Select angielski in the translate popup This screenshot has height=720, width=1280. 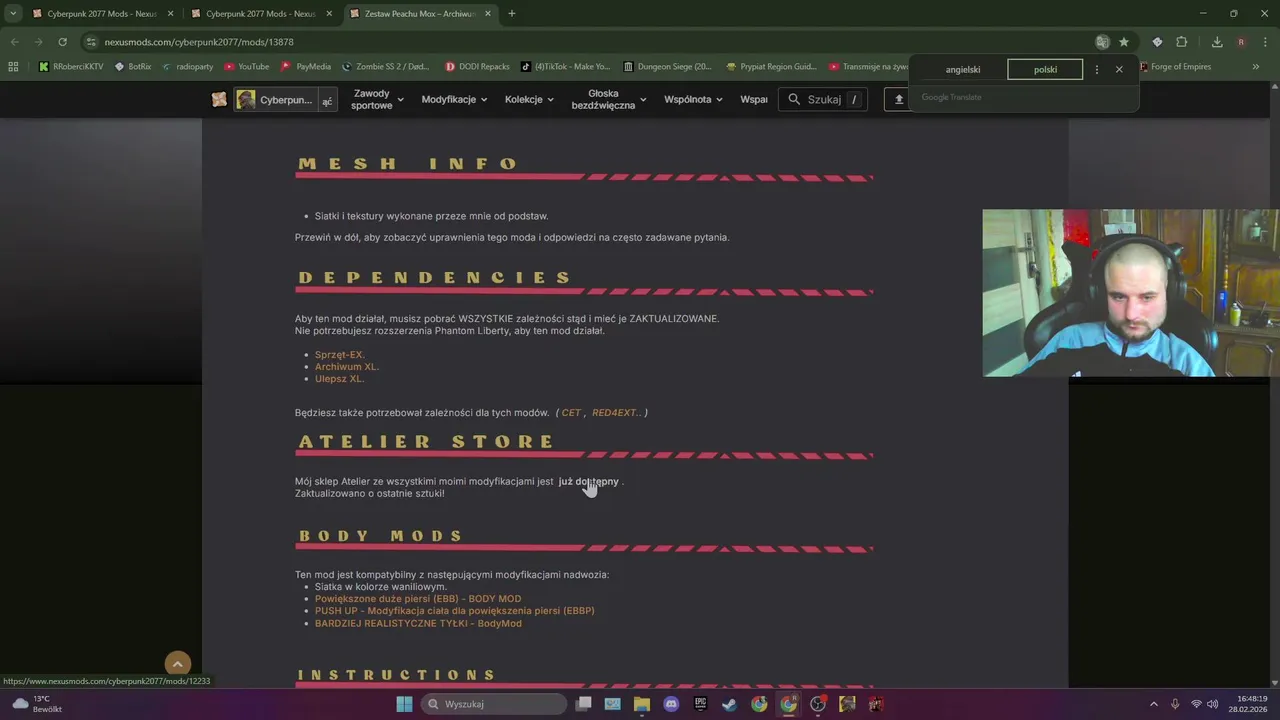pyautogui.click(x=963, y=69)
